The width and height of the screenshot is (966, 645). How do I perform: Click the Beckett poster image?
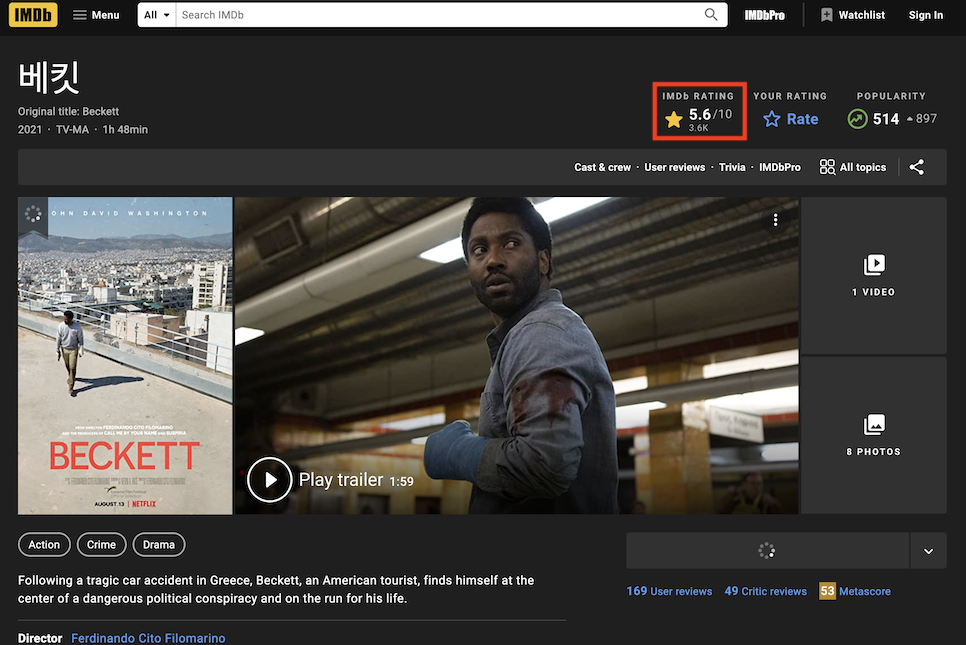[x=125, y=355]
